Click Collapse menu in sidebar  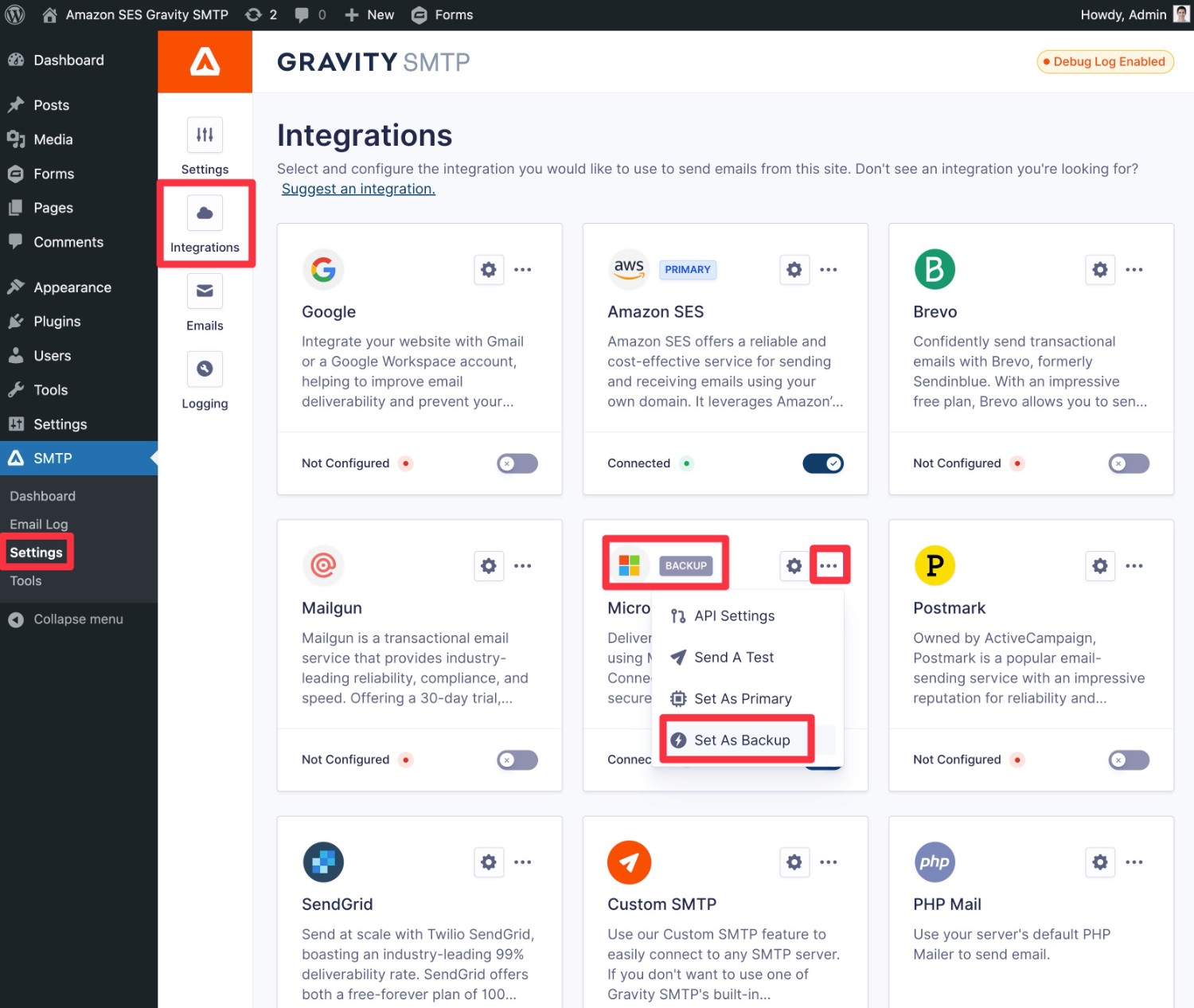click(x=79, y=619)
